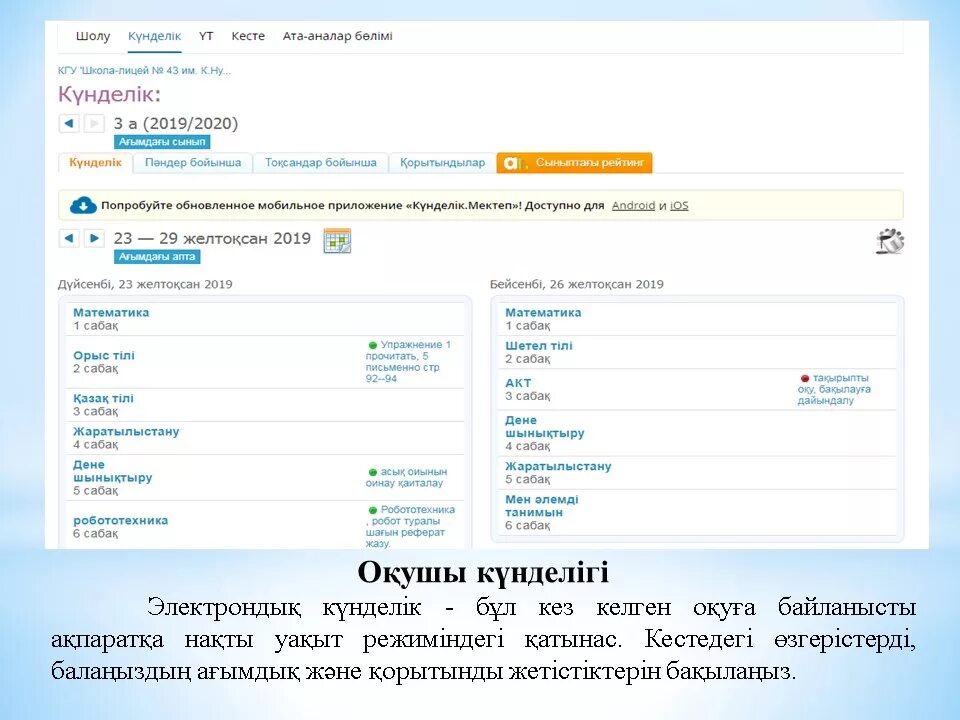Open the Математика lesson on Дүйсенбі

(x=110, y=312)
